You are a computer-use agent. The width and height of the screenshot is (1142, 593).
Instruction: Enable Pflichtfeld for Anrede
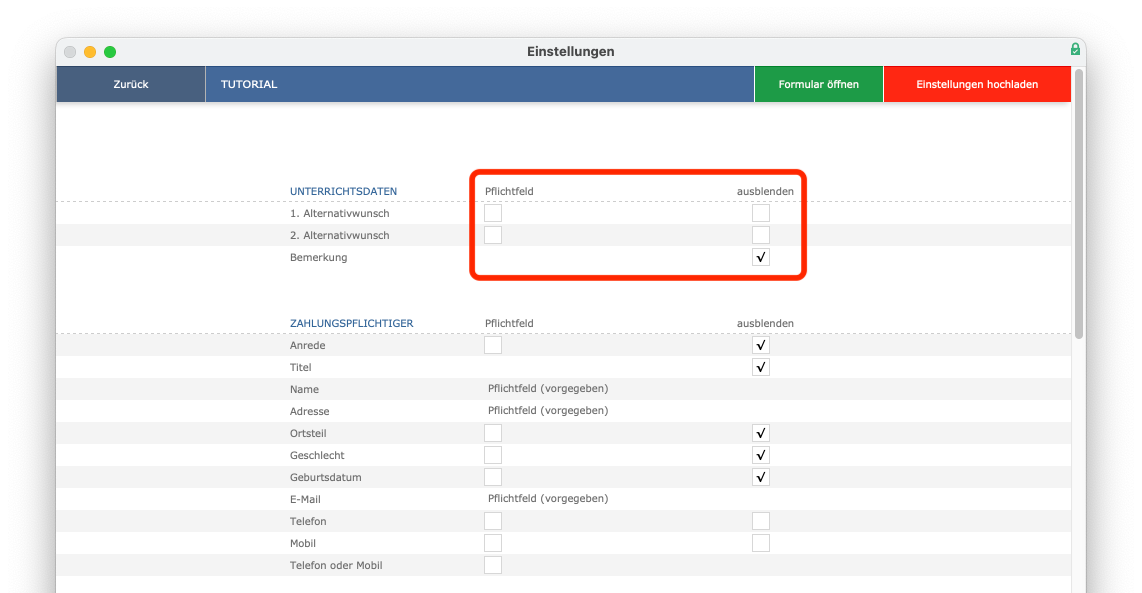[x=493, y=345]
